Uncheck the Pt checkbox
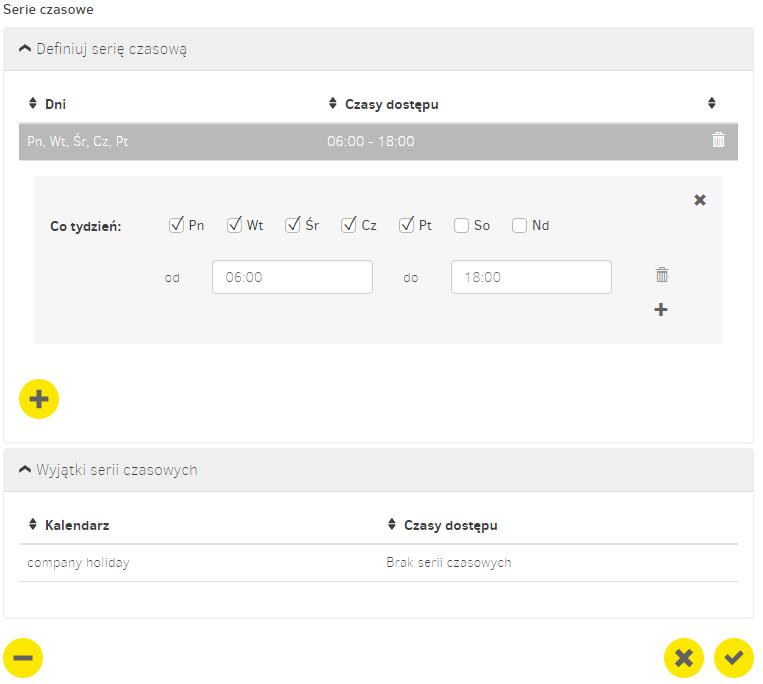This screenshot has height=684, width=763. (406, 225)
